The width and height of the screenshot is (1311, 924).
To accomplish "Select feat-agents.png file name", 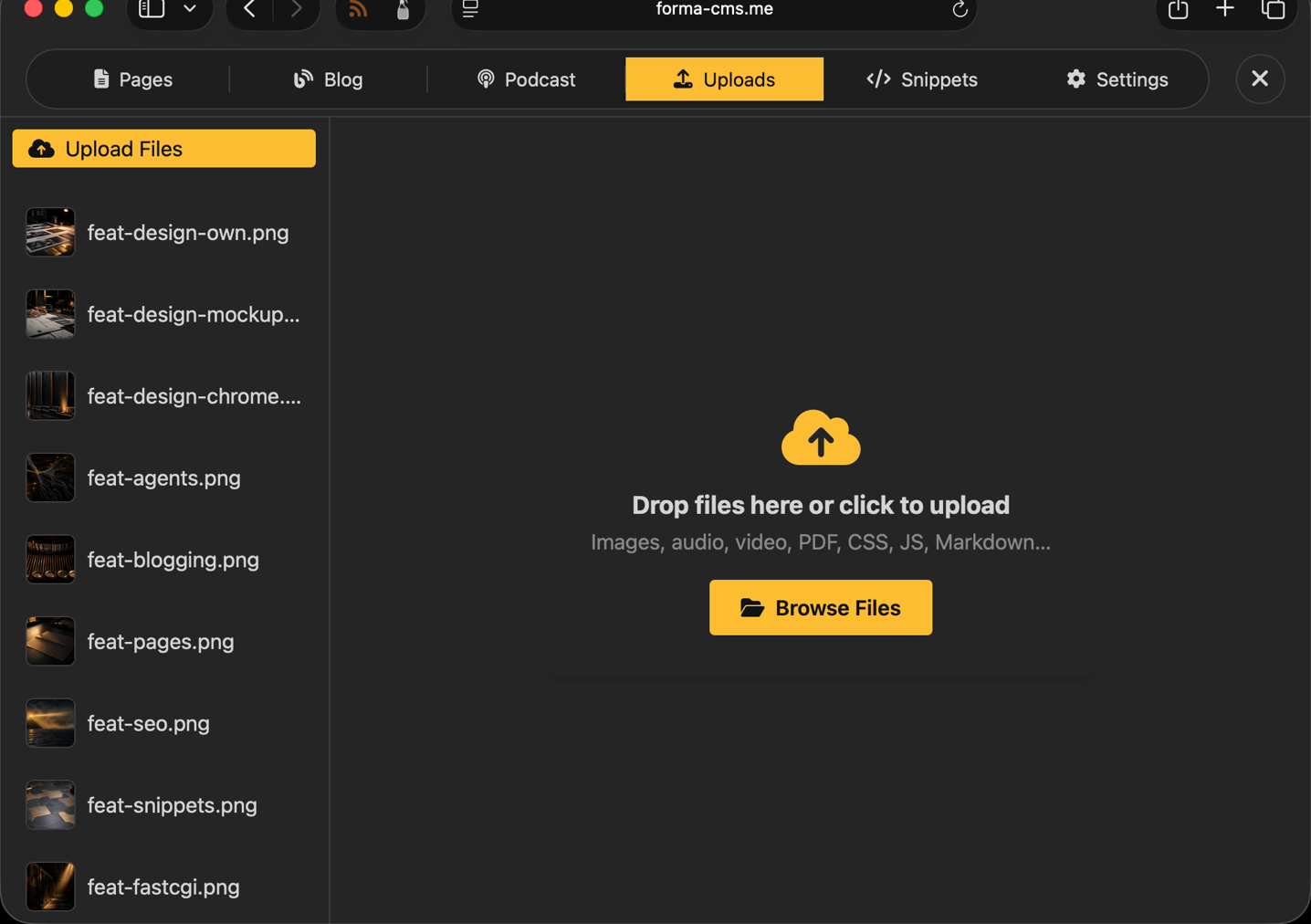I will coord(163,478).
